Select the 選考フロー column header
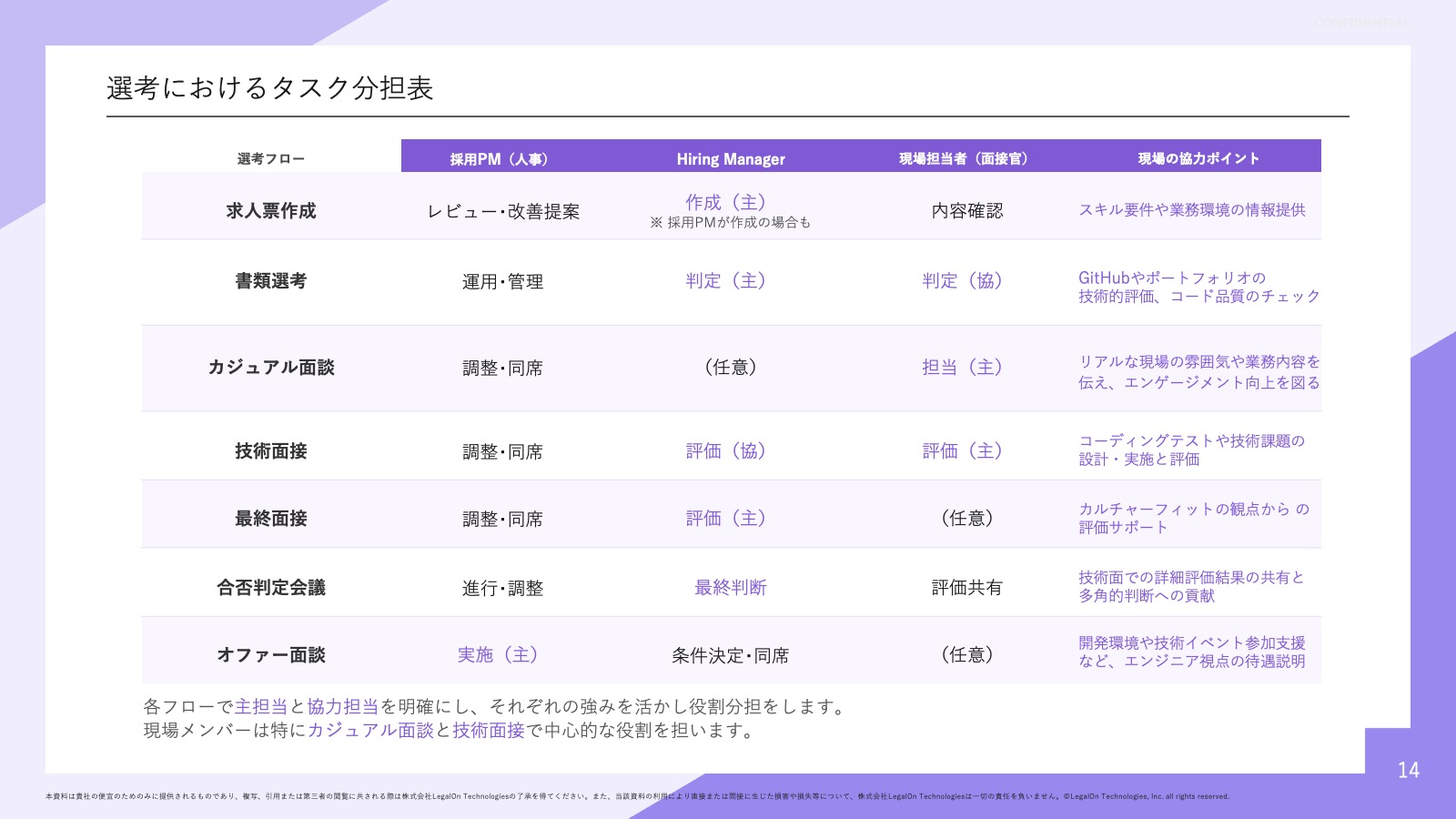This screenshot has height=819, width=1456. [271, 159]
